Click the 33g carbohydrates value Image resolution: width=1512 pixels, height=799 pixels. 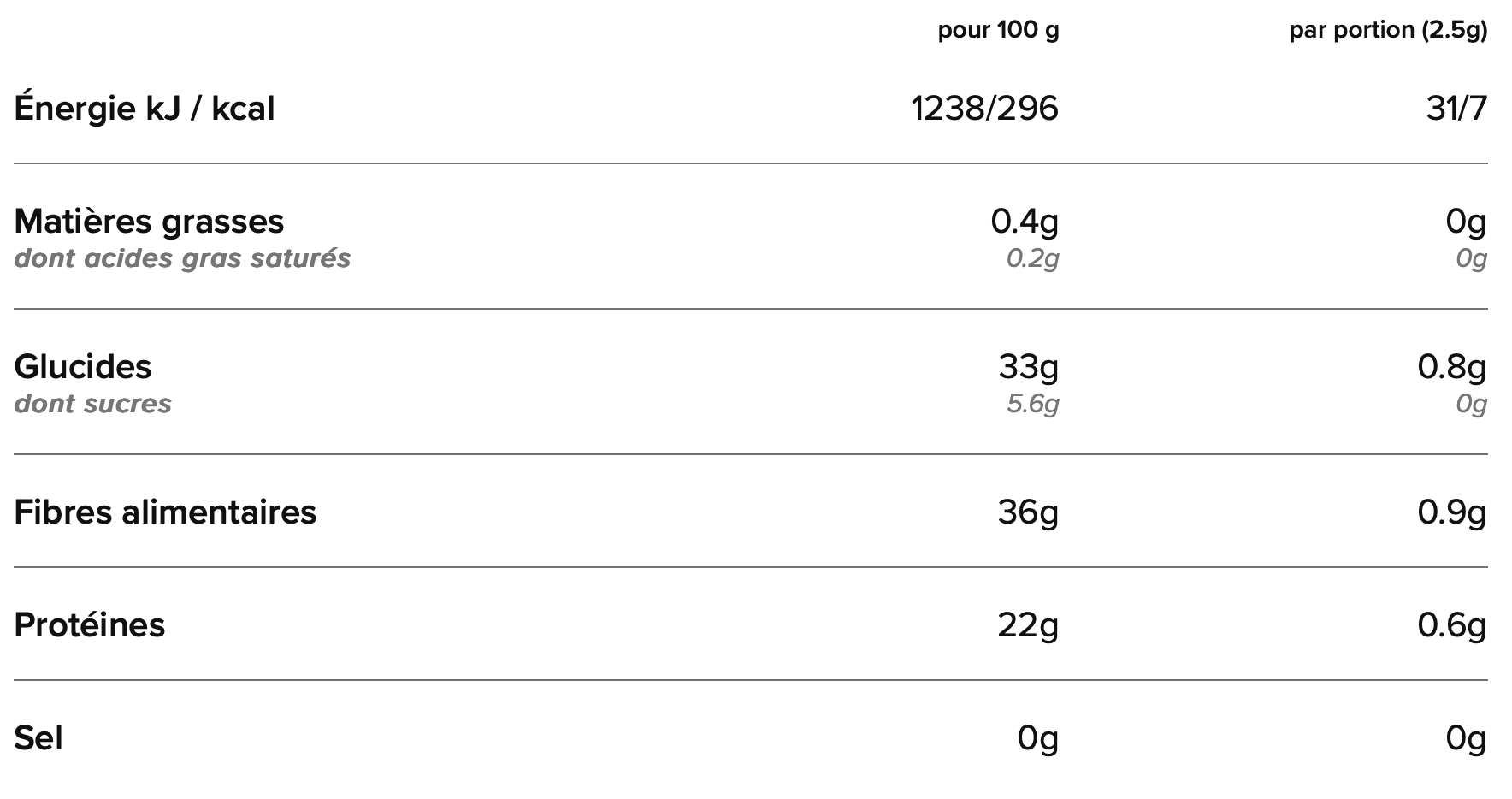point(1029,367)
